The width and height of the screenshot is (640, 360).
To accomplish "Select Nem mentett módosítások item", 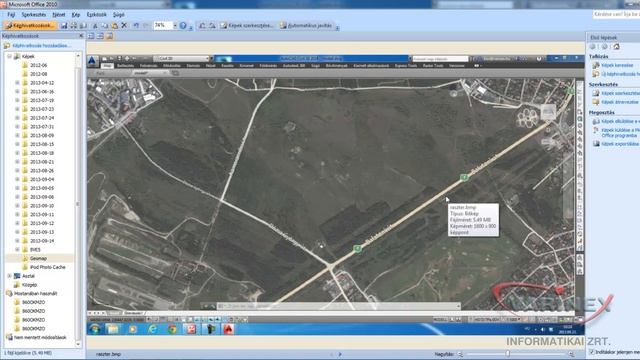I will (x=40, y=338).
